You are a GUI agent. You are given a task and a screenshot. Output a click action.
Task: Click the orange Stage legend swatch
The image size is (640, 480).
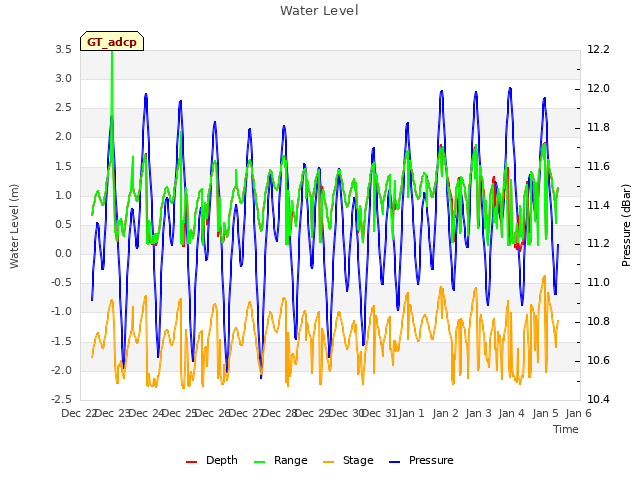328,462
